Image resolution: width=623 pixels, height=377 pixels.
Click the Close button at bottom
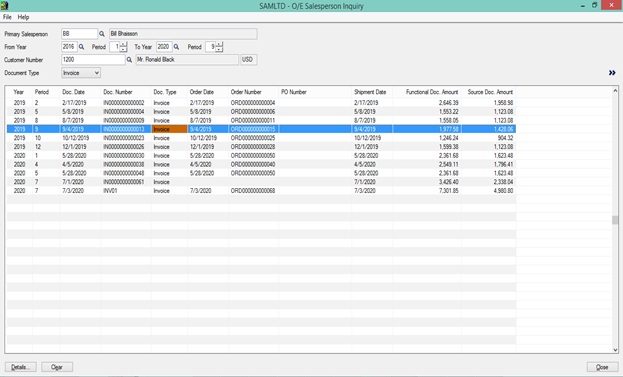click(x=602, y=367)
